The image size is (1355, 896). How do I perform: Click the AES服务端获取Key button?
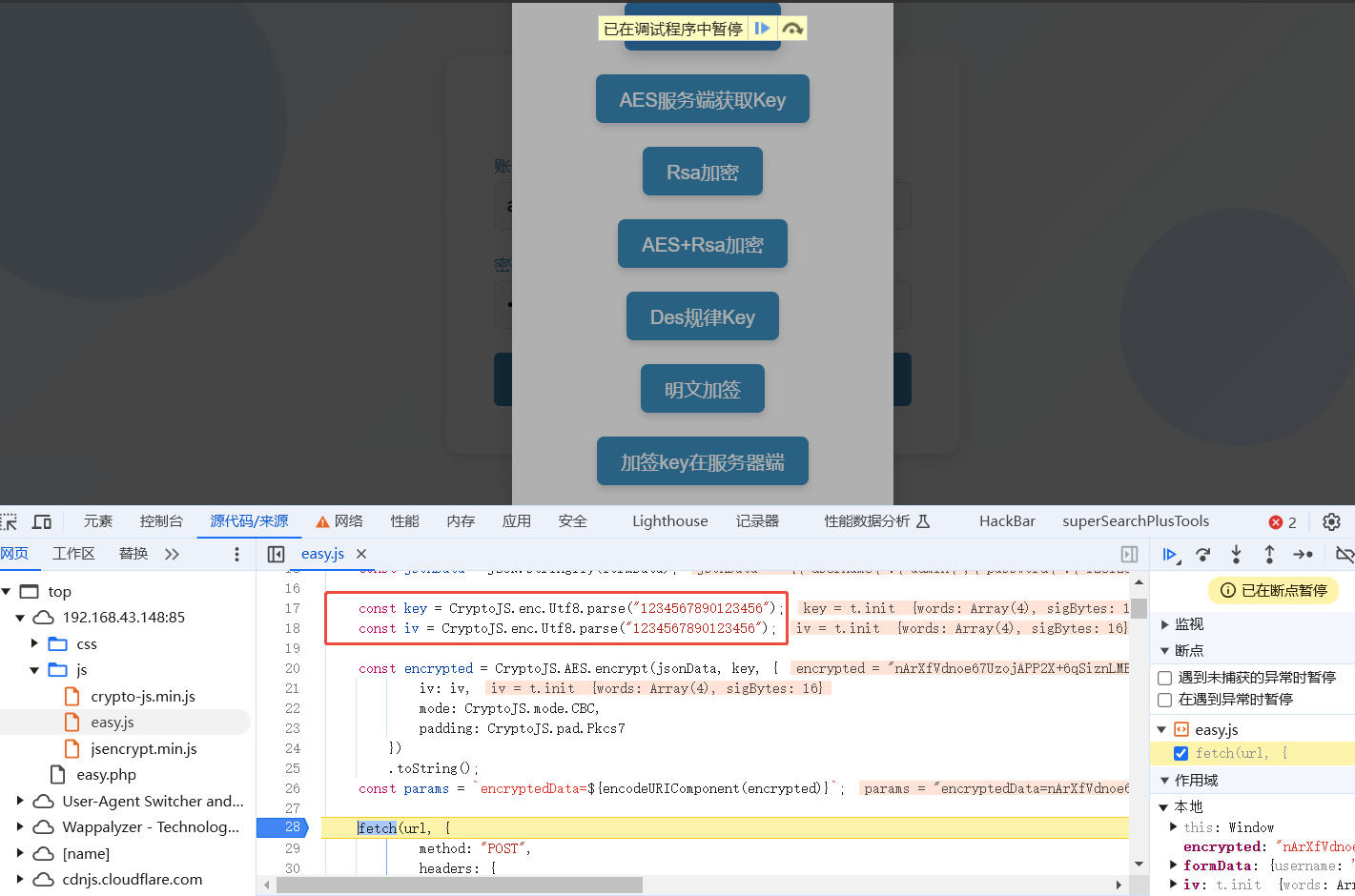(703, 99)
